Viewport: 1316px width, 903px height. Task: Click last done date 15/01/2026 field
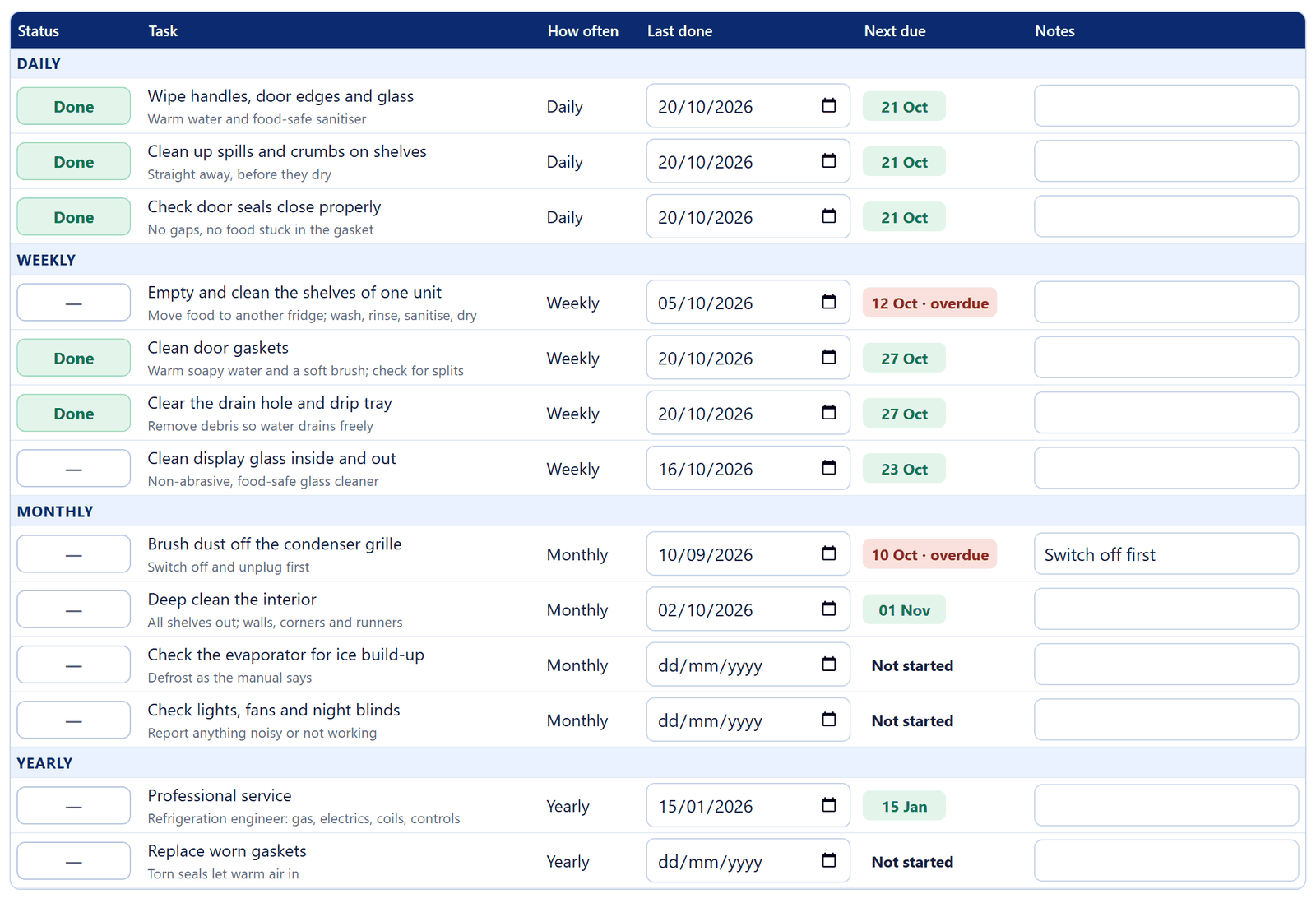pyautogui.click(x=748, y=806)
